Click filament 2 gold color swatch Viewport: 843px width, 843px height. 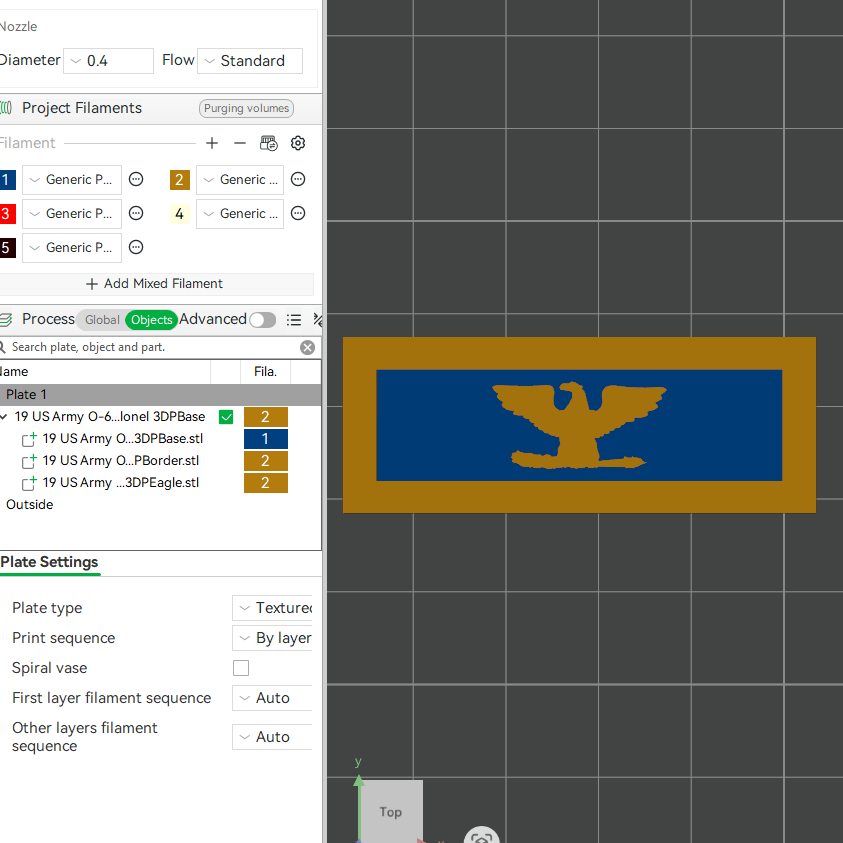pyautogui.click(x=180, y=180)
